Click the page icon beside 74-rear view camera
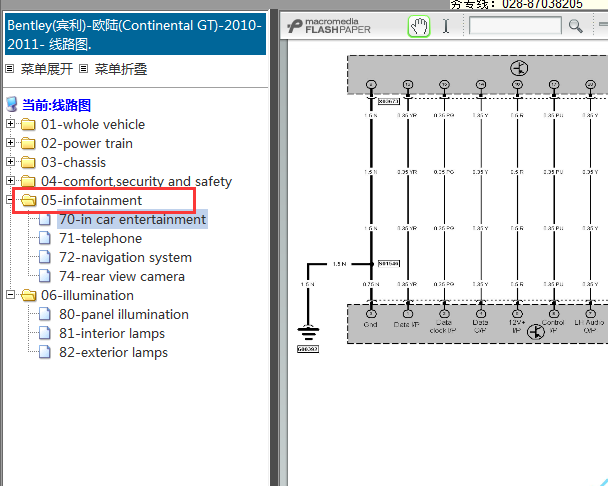The image size is (608, 486). 45,276
